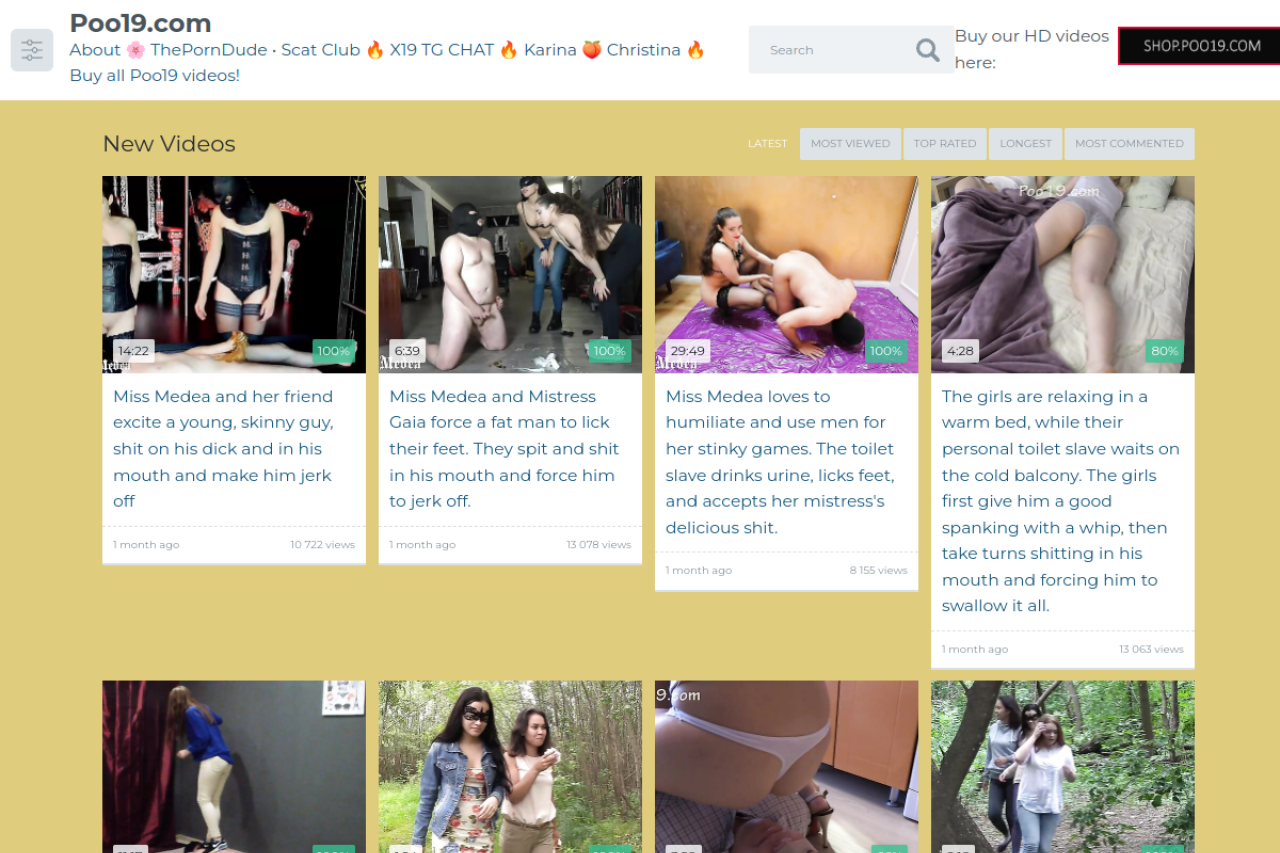The width and height of the screenshot is (1280, 853).
Task: Click the Buy all videos link
Action: tap(155, 75)
